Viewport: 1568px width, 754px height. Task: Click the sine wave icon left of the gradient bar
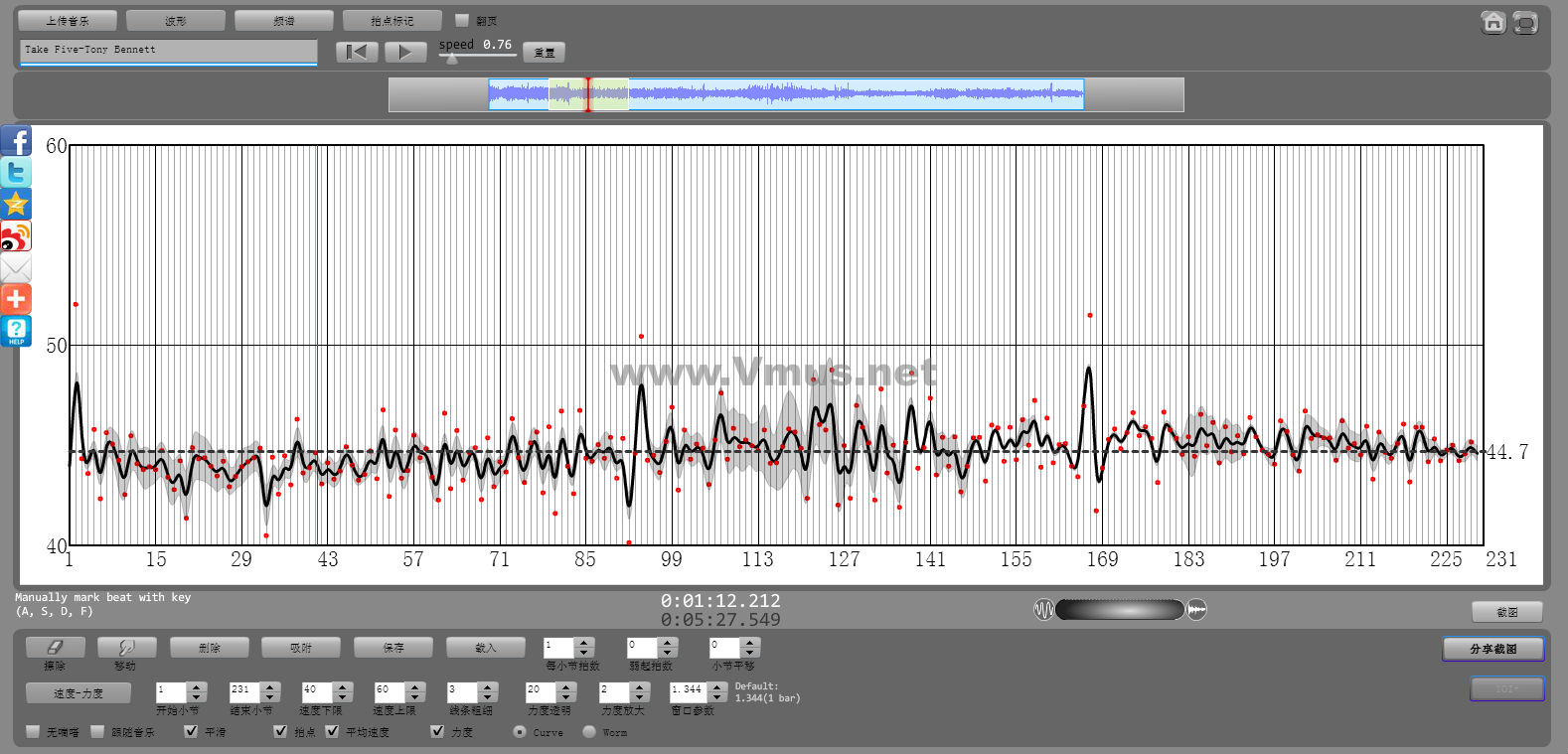coord(1043,609)
